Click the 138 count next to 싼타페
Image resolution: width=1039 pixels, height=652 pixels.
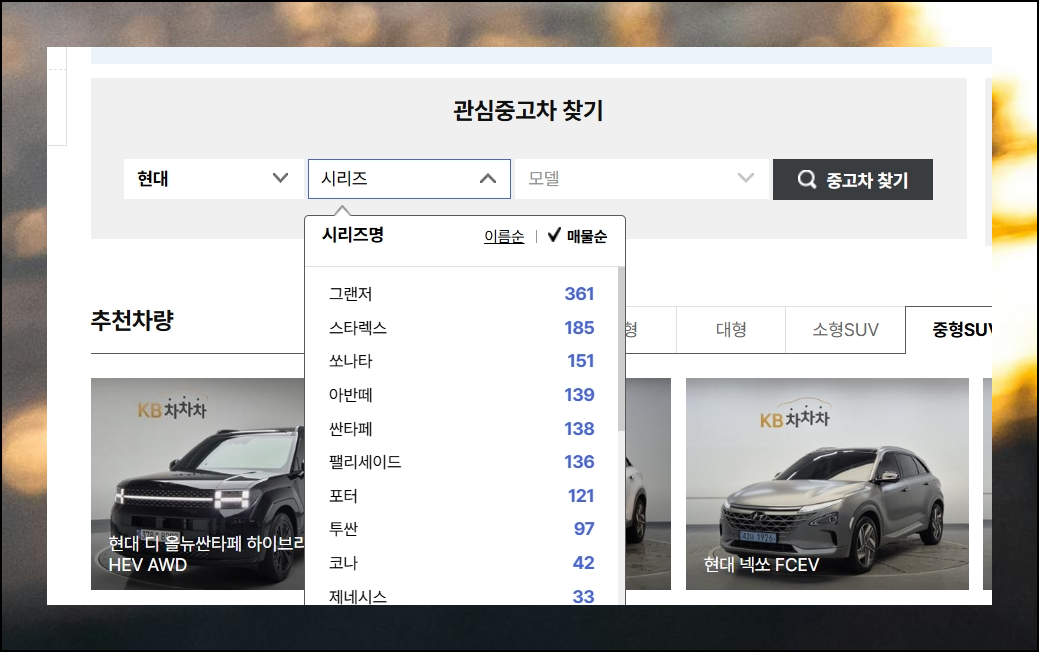[579, 429]
